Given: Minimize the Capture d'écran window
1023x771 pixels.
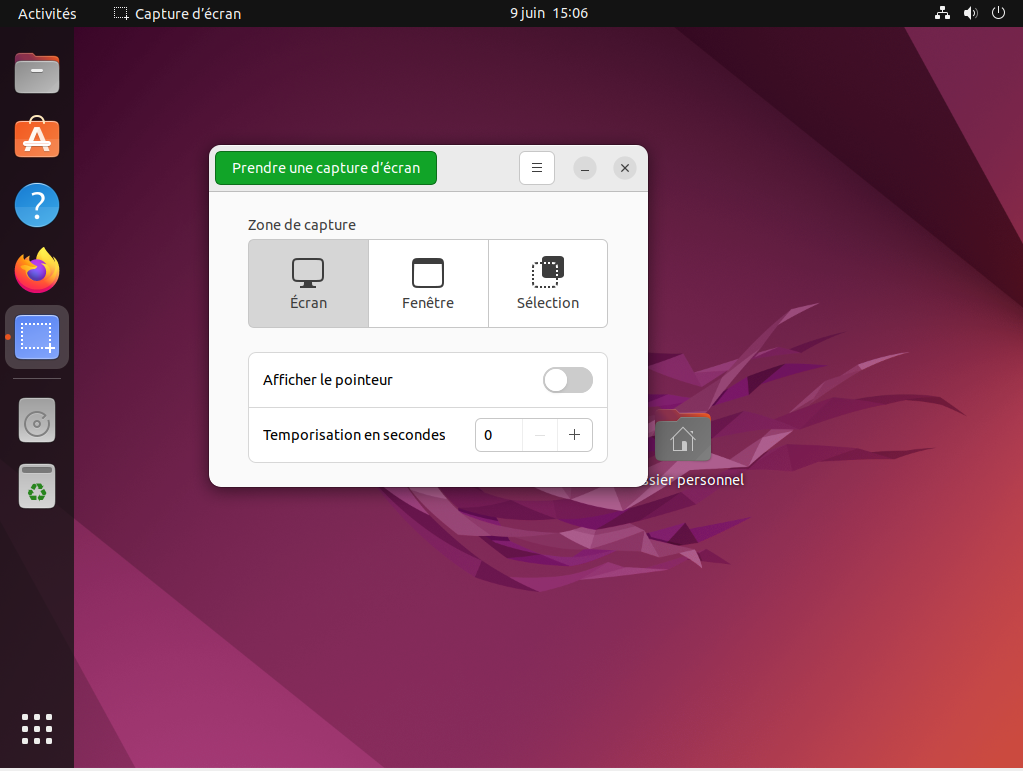Looking at the screenshot, I should pos(585,168).
